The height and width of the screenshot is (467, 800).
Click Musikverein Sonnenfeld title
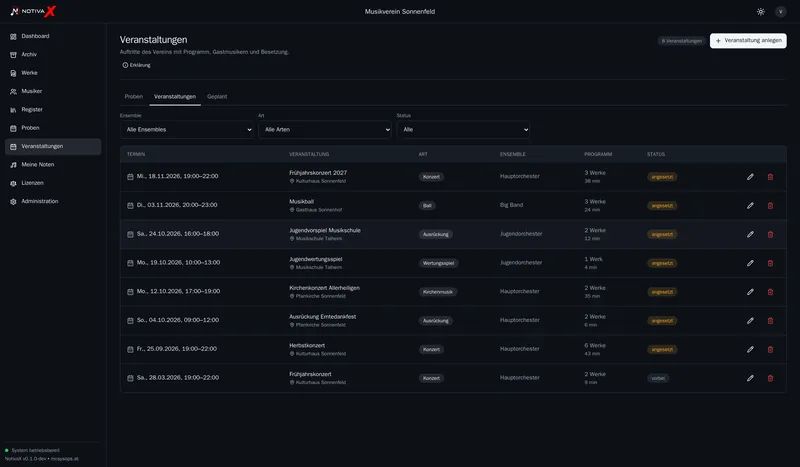click(399, 12)
